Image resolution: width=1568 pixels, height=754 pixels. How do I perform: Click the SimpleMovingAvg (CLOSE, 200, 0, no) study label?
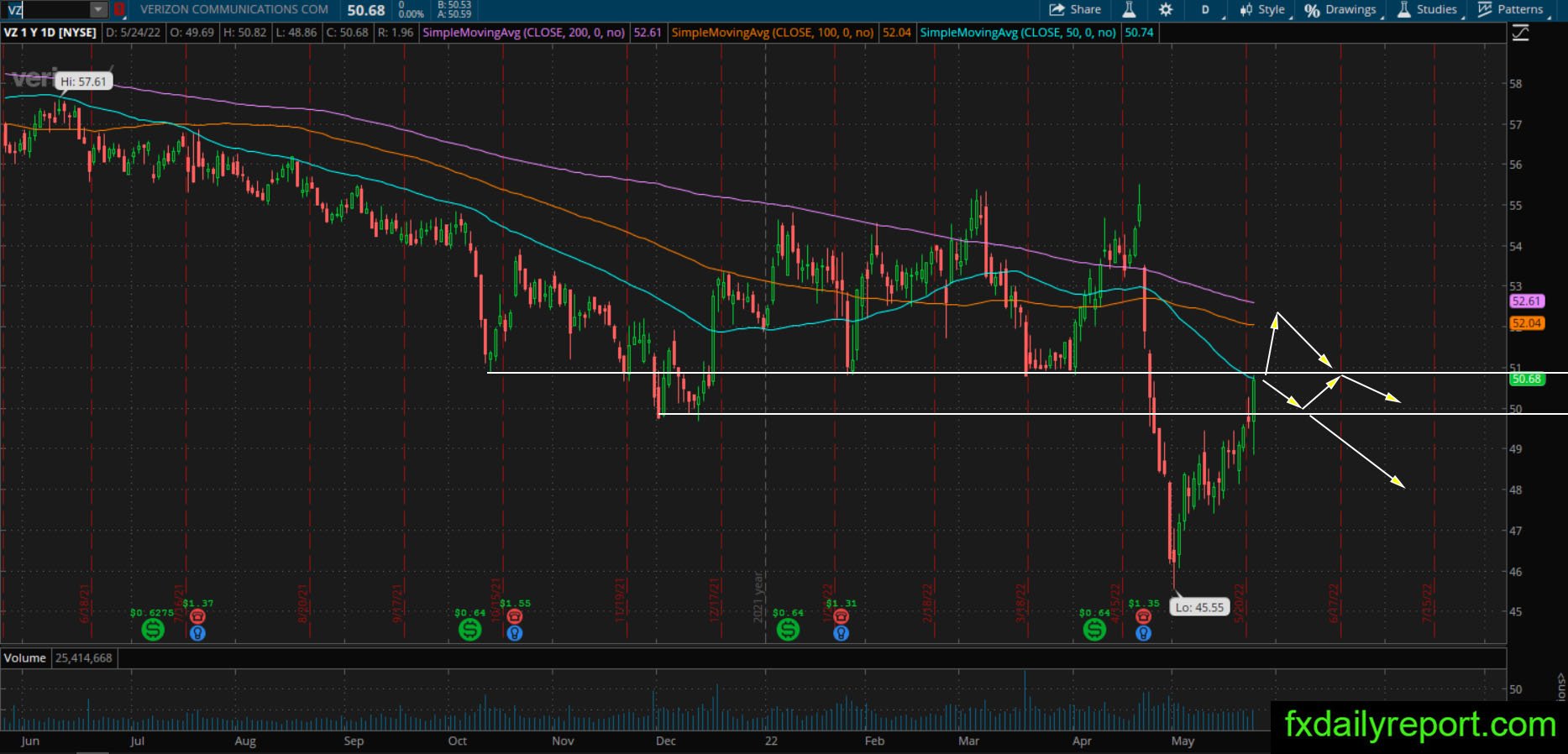coord(524,33)
